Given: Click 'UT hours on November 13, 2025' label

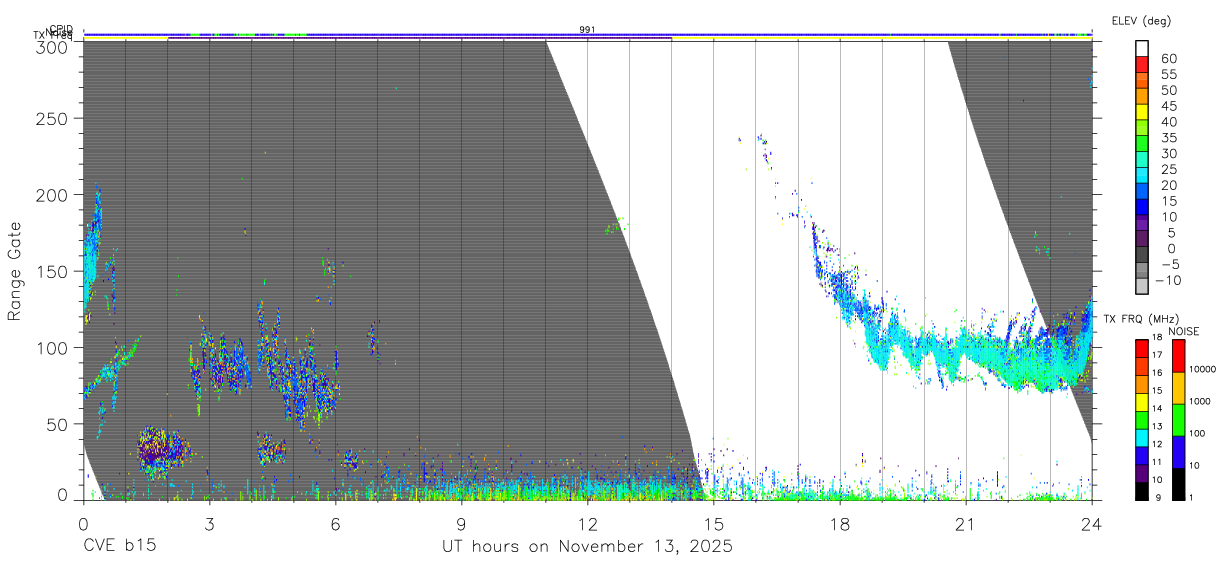Looking at the screenshot, I should coord(588,547).
